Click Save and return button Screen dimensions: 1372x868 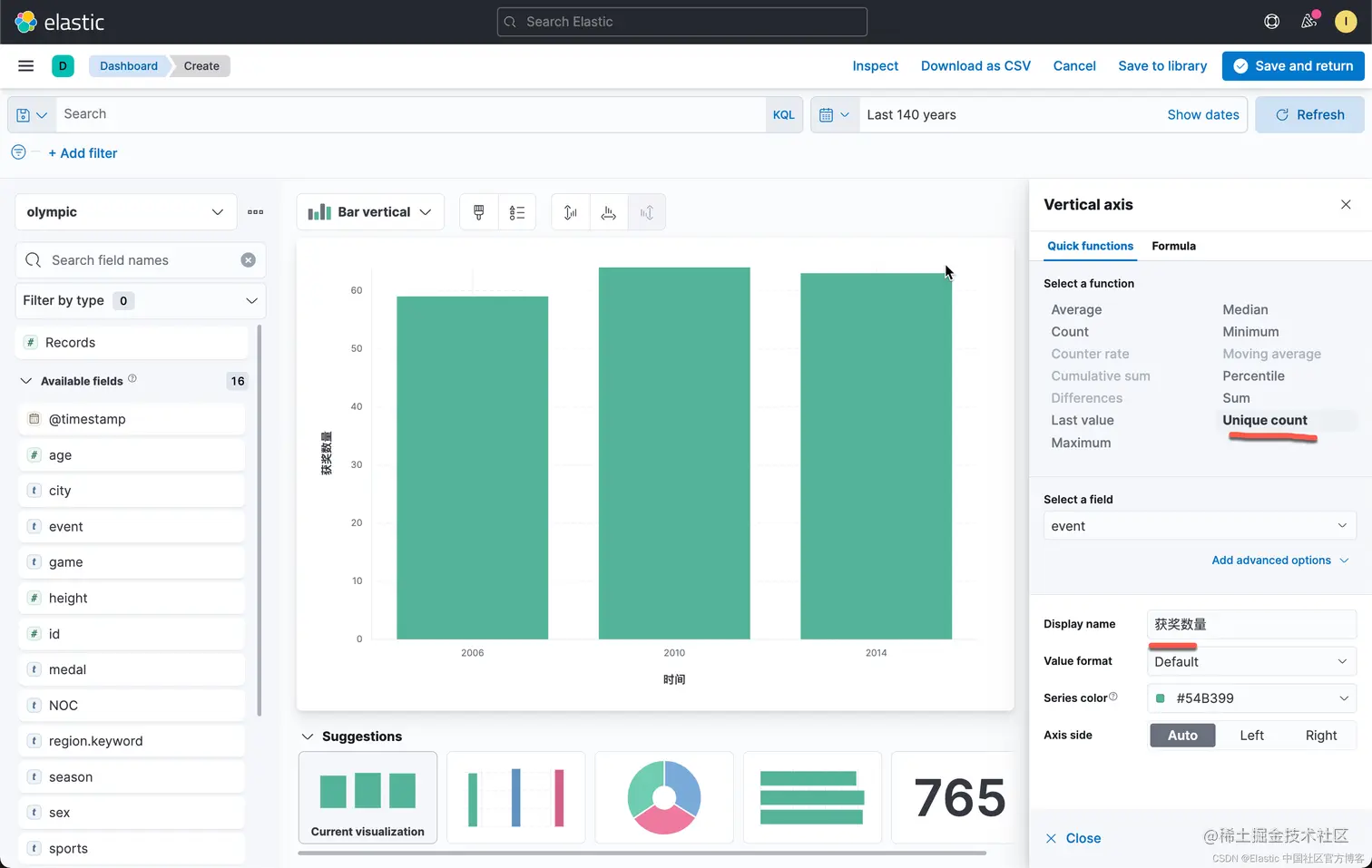[1293, 65]
